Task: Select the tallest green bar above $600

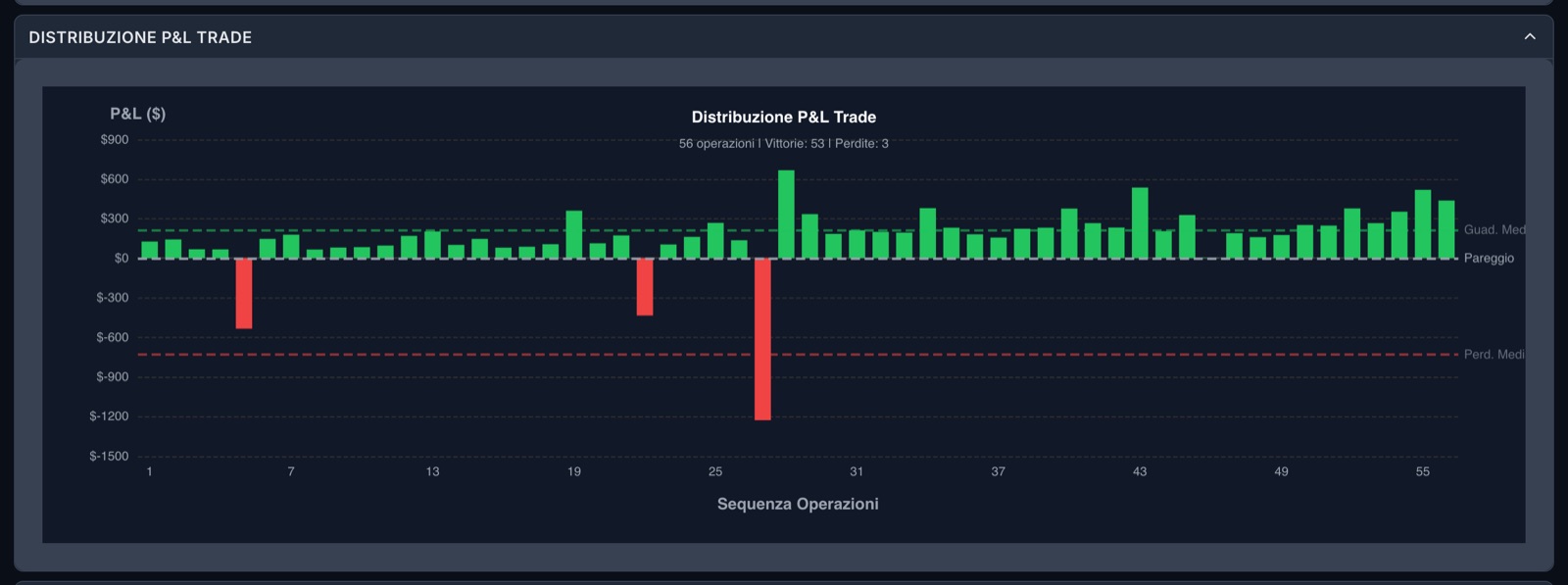Action: pyautogui.click(x=786, y=215)
